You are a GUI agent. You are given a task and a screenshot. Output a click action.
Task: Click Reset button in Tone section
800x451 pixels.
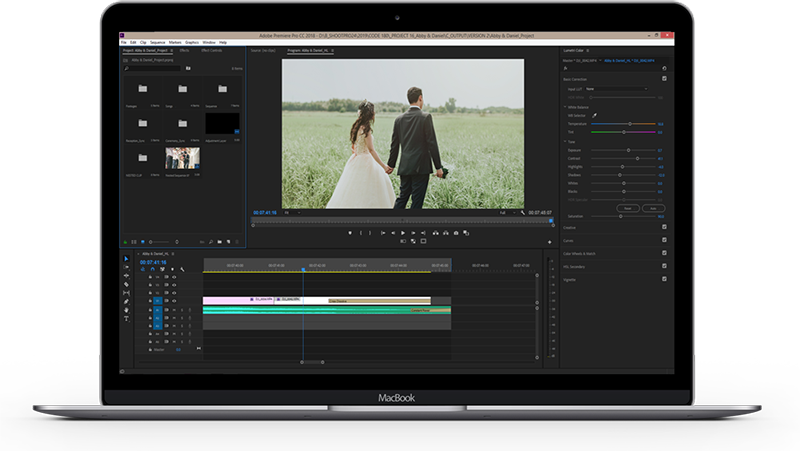[628, 208]
